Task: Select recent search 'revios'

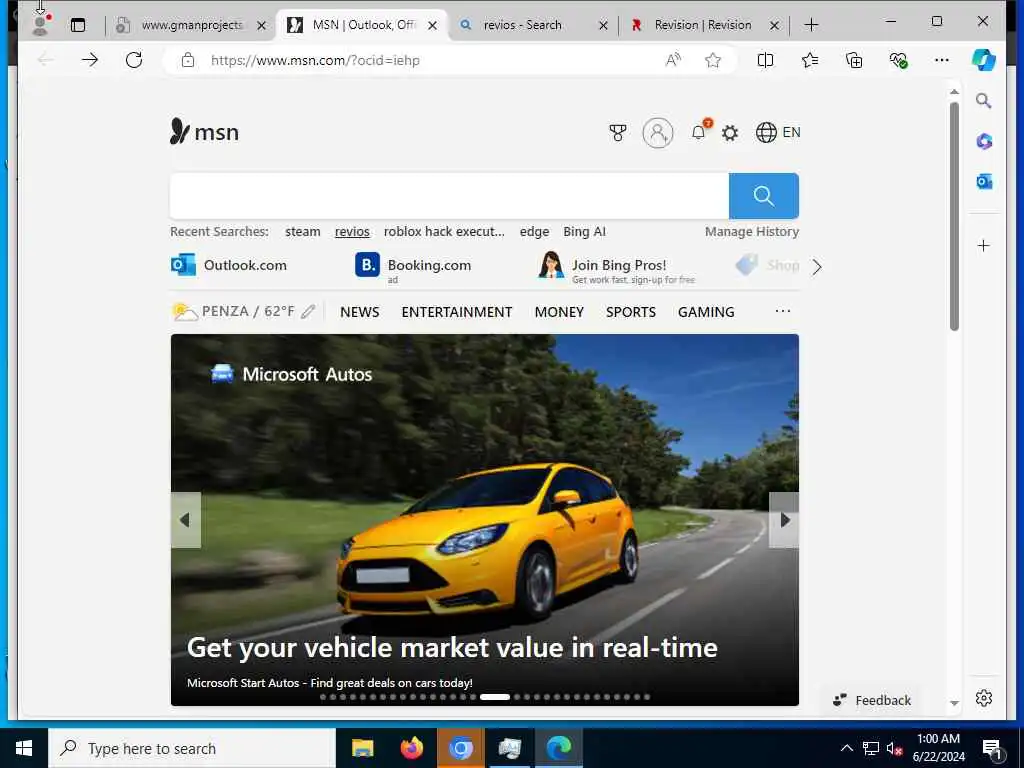Action: tap(352, 232)
